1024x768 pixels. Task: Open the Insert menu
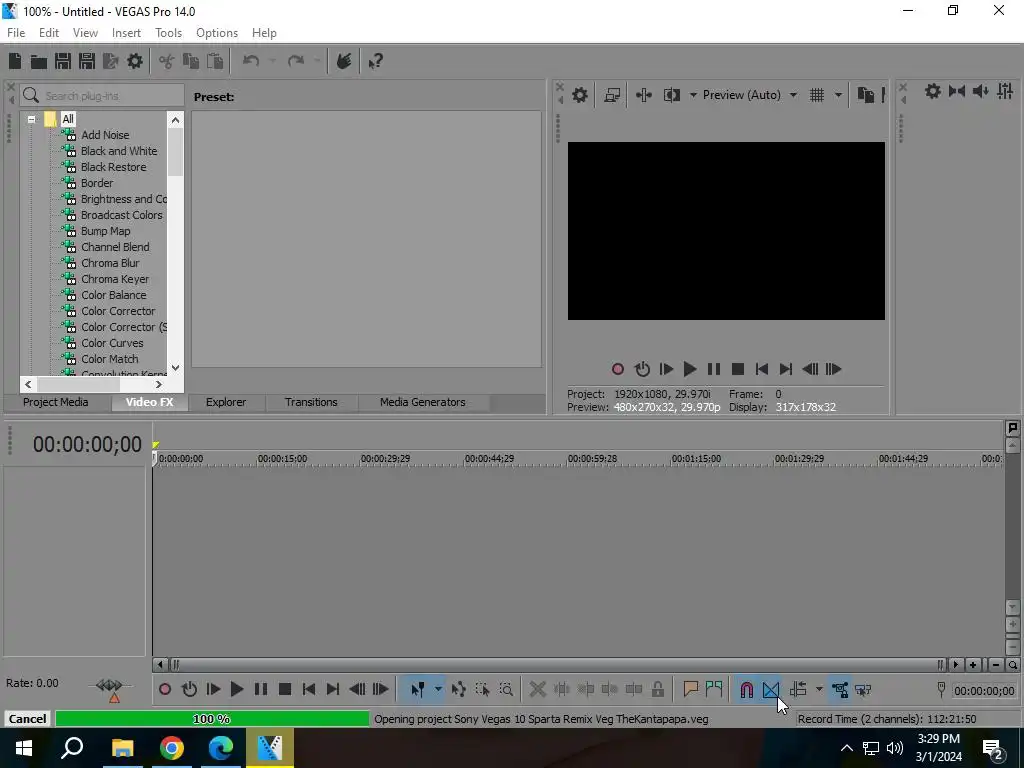pyautogui.click(x=126, y=33)
